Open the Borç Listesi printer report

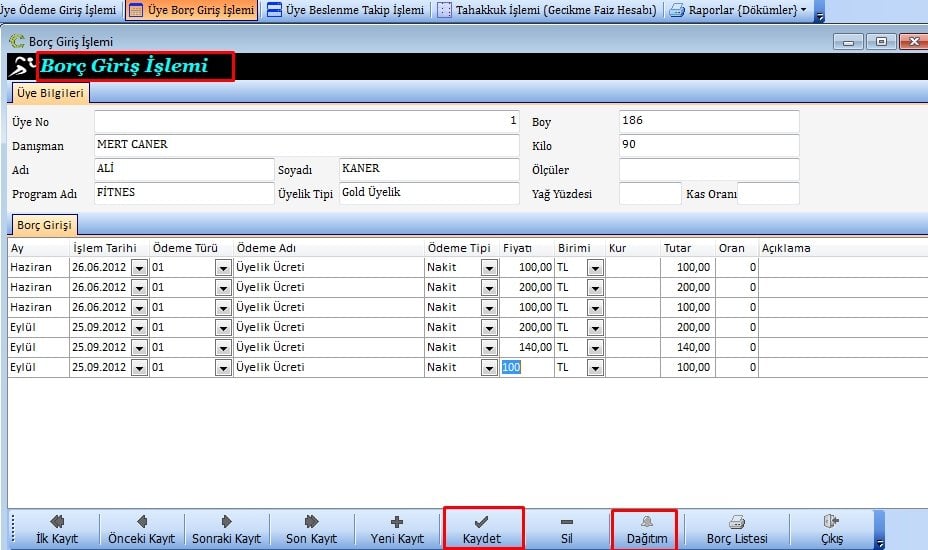point(737,529)
